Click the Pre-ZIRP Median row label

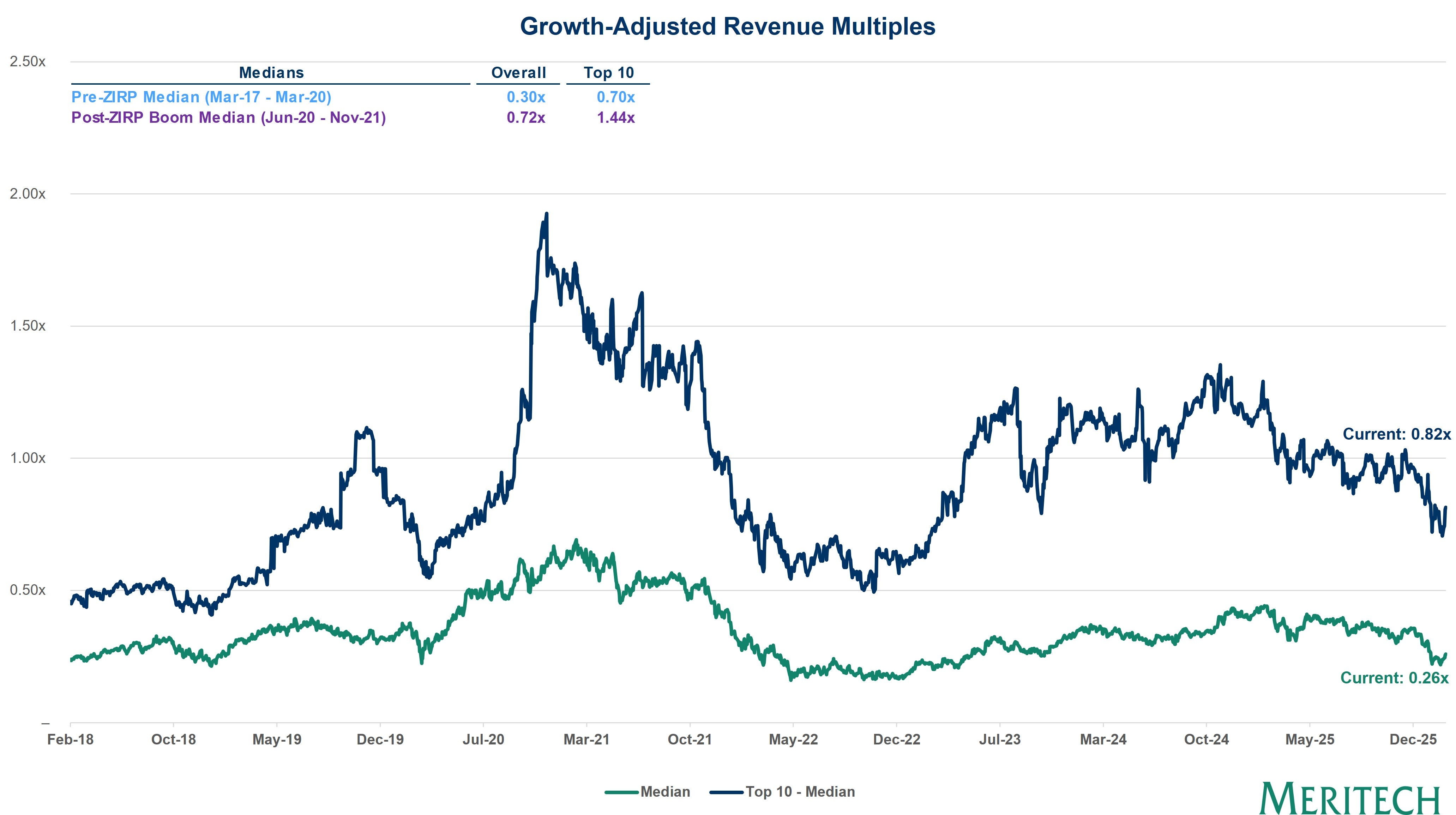(x=201, y=97)
